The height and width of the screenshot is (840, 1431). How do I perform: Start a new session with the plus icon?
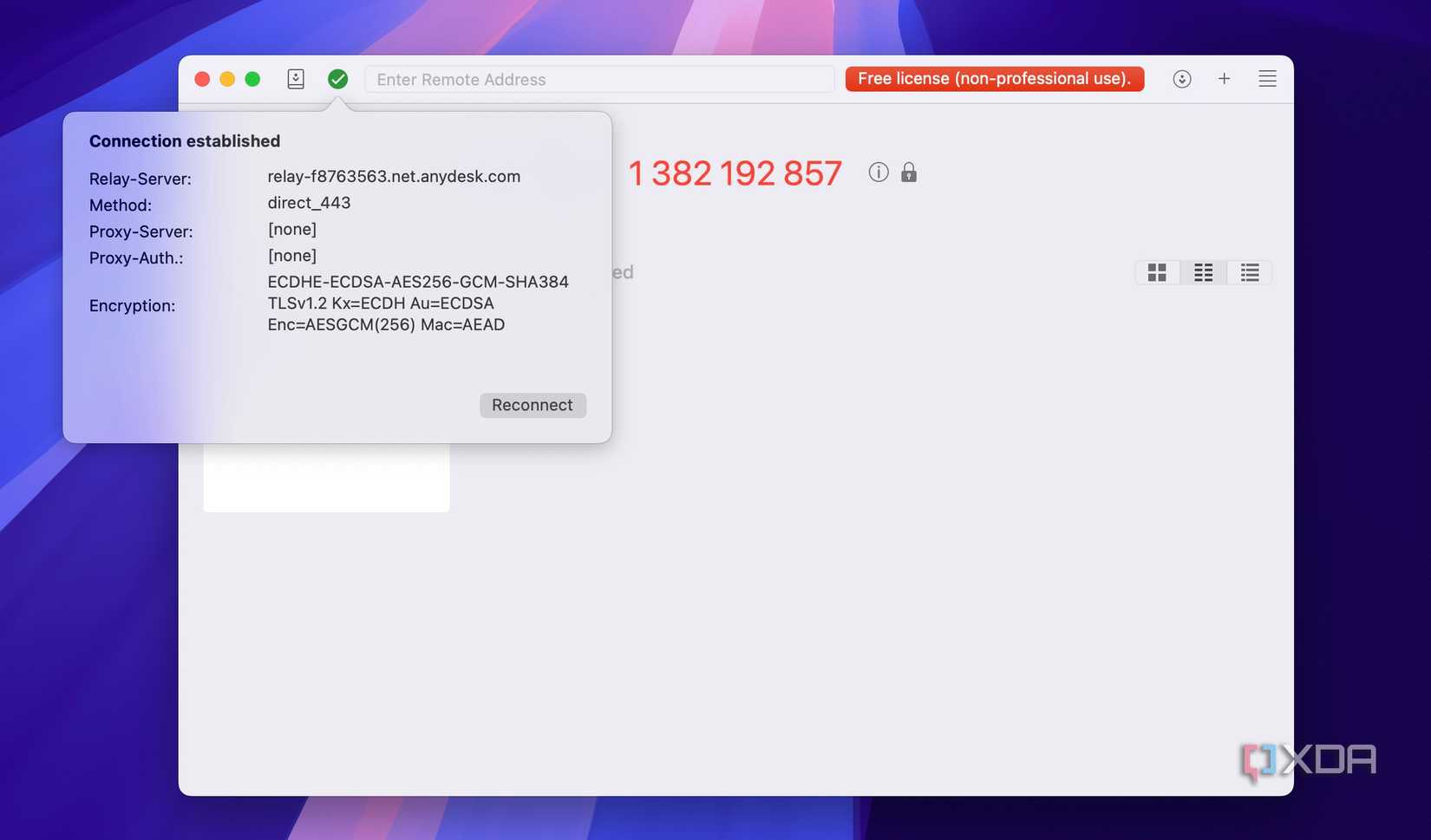pyautogui.click(x=1224, y=78)
